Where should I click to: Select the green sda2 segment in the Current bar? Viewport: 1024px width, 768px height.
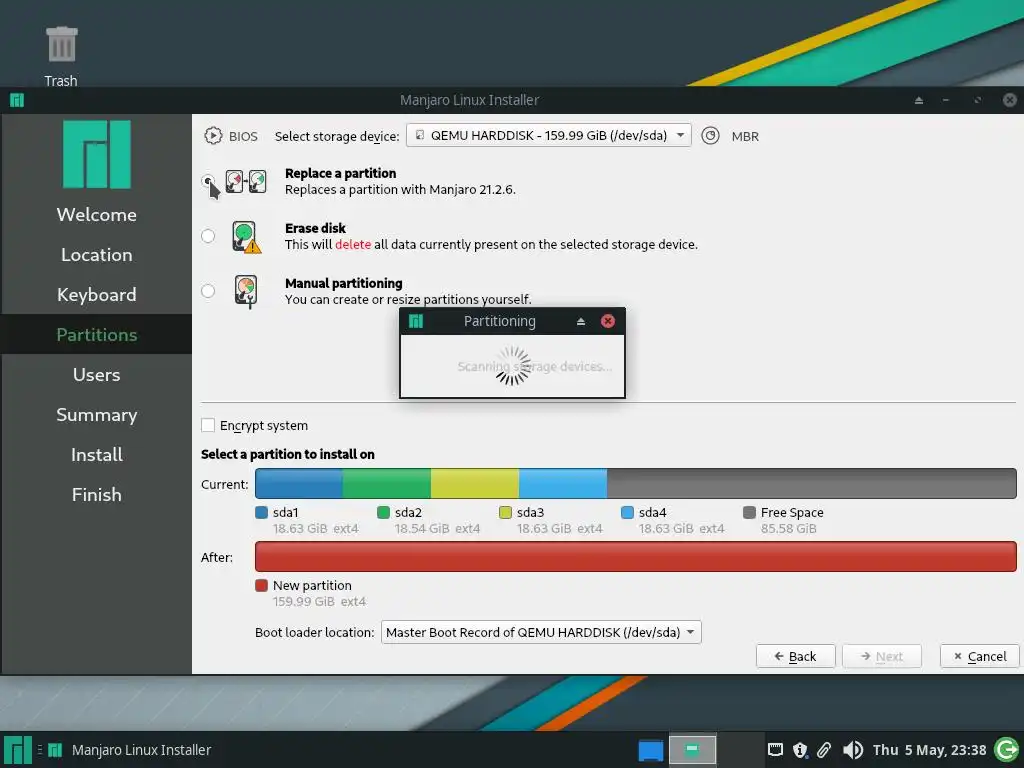click(x=387, y=484)
